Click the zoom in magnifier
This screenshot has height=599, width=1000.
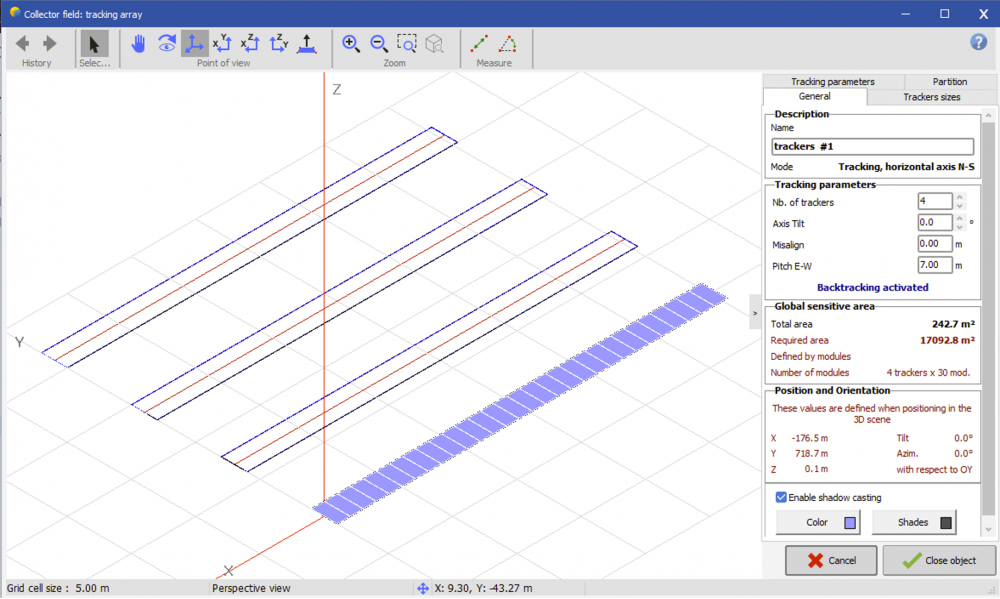click(x=351, y=44)
